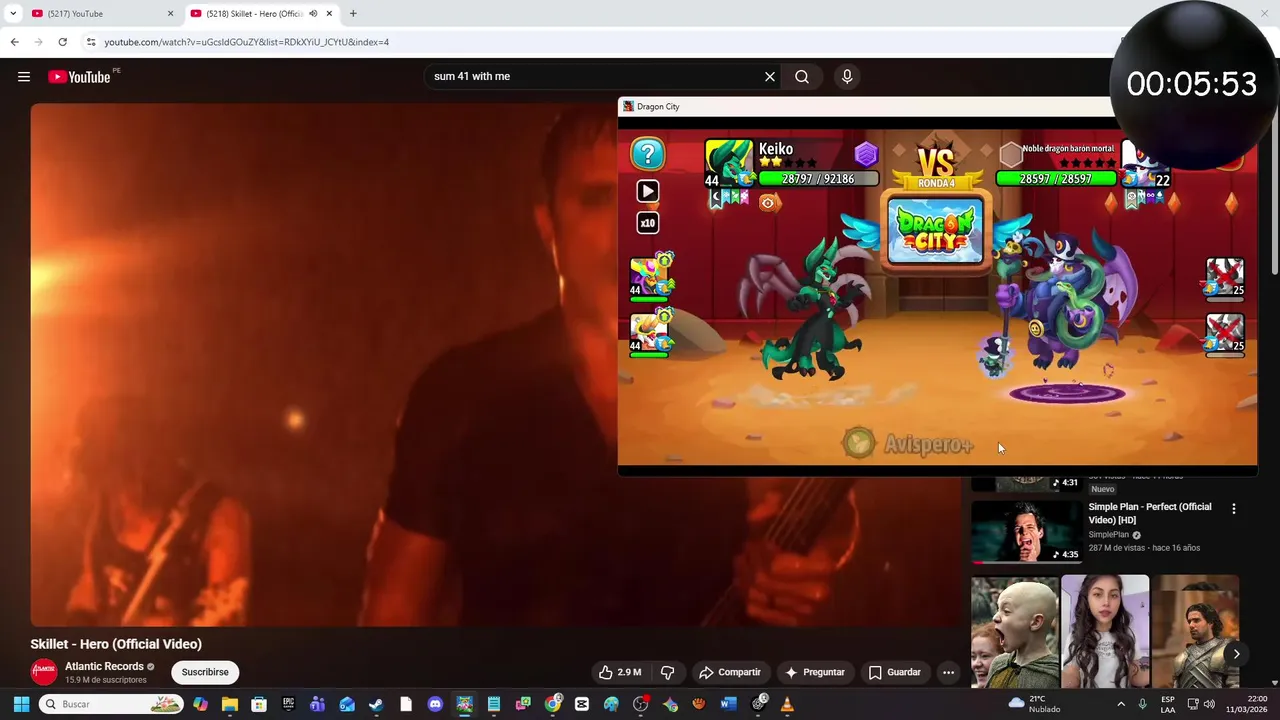
Task: Open the Windows Start menu
Action: click(21, 704)
